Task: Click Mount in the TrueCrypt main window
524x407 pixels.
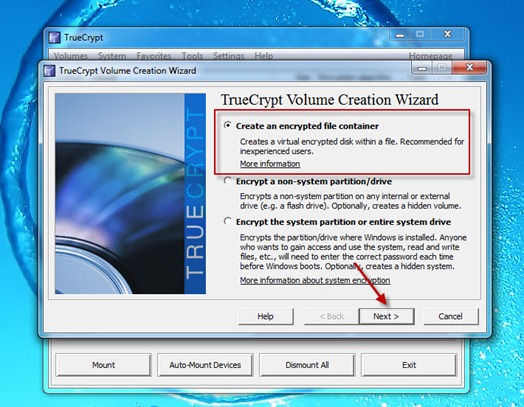Action: point(103,365)
